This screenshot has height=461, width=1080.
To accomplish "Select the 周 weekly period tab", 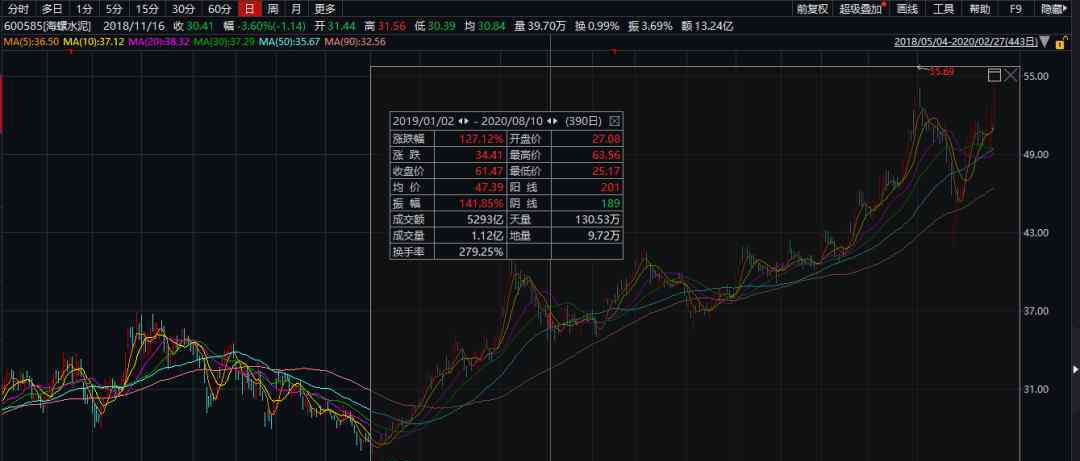I will pos(272,8).
